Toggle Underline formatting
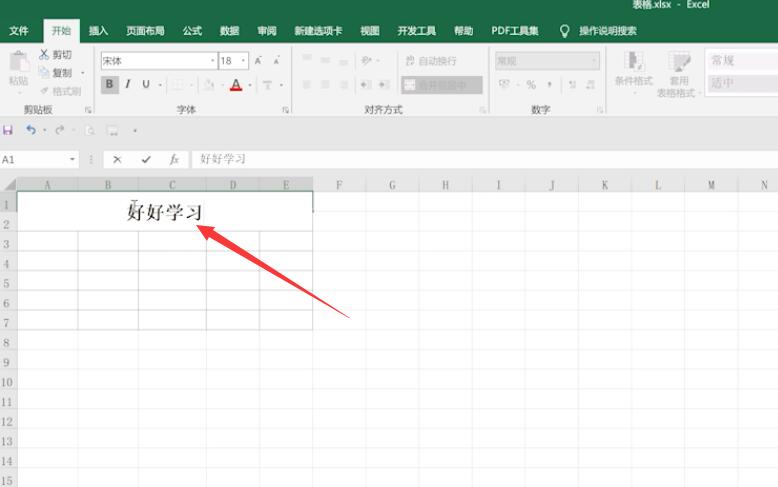The image size is (778, 487). (146, 84)
